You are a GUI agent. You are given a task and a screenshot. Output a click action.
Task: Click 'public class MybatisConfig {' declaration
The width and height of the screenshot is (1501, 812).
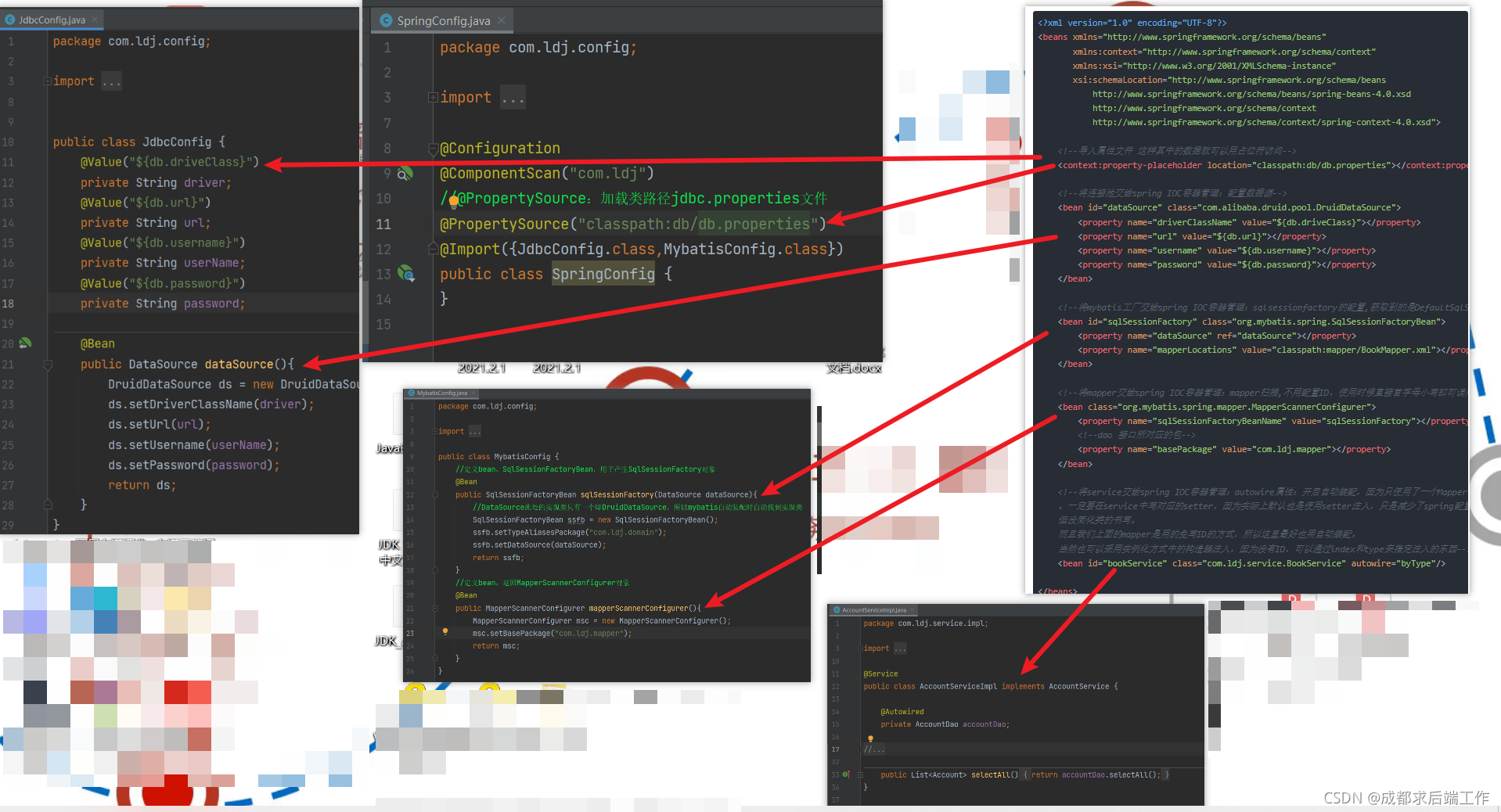[x=499, y=457]
